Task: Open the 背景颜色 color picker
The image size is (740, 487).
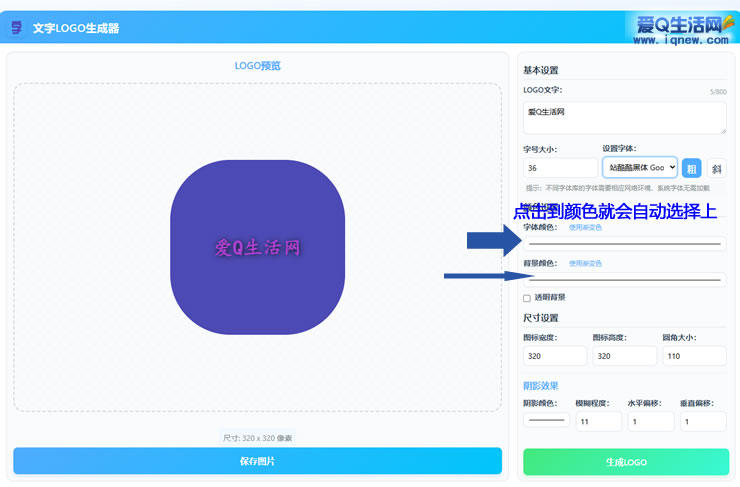Action: [x=624, y=280]
